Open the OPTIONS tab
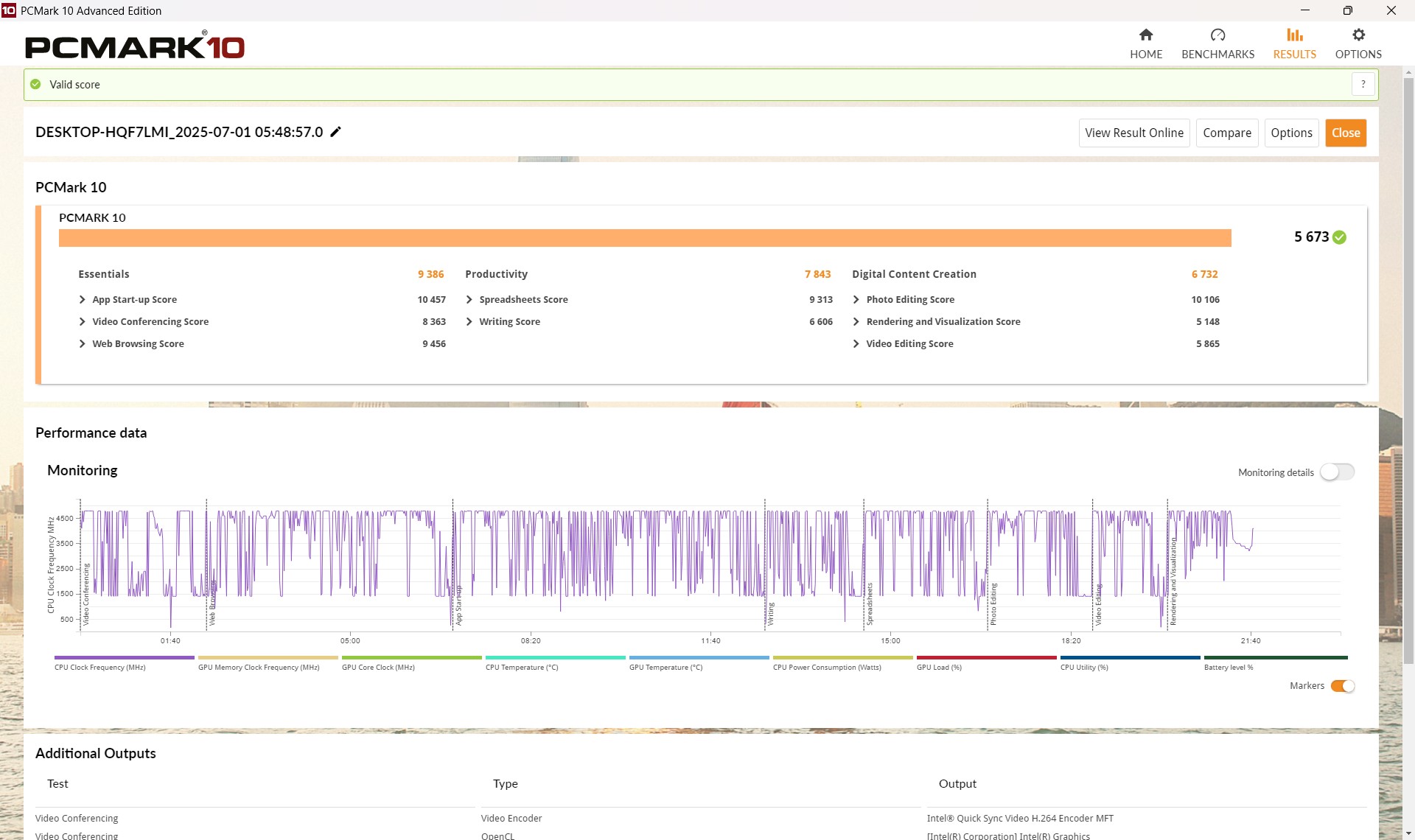The image size is (1415, 840). (1358, 43)
